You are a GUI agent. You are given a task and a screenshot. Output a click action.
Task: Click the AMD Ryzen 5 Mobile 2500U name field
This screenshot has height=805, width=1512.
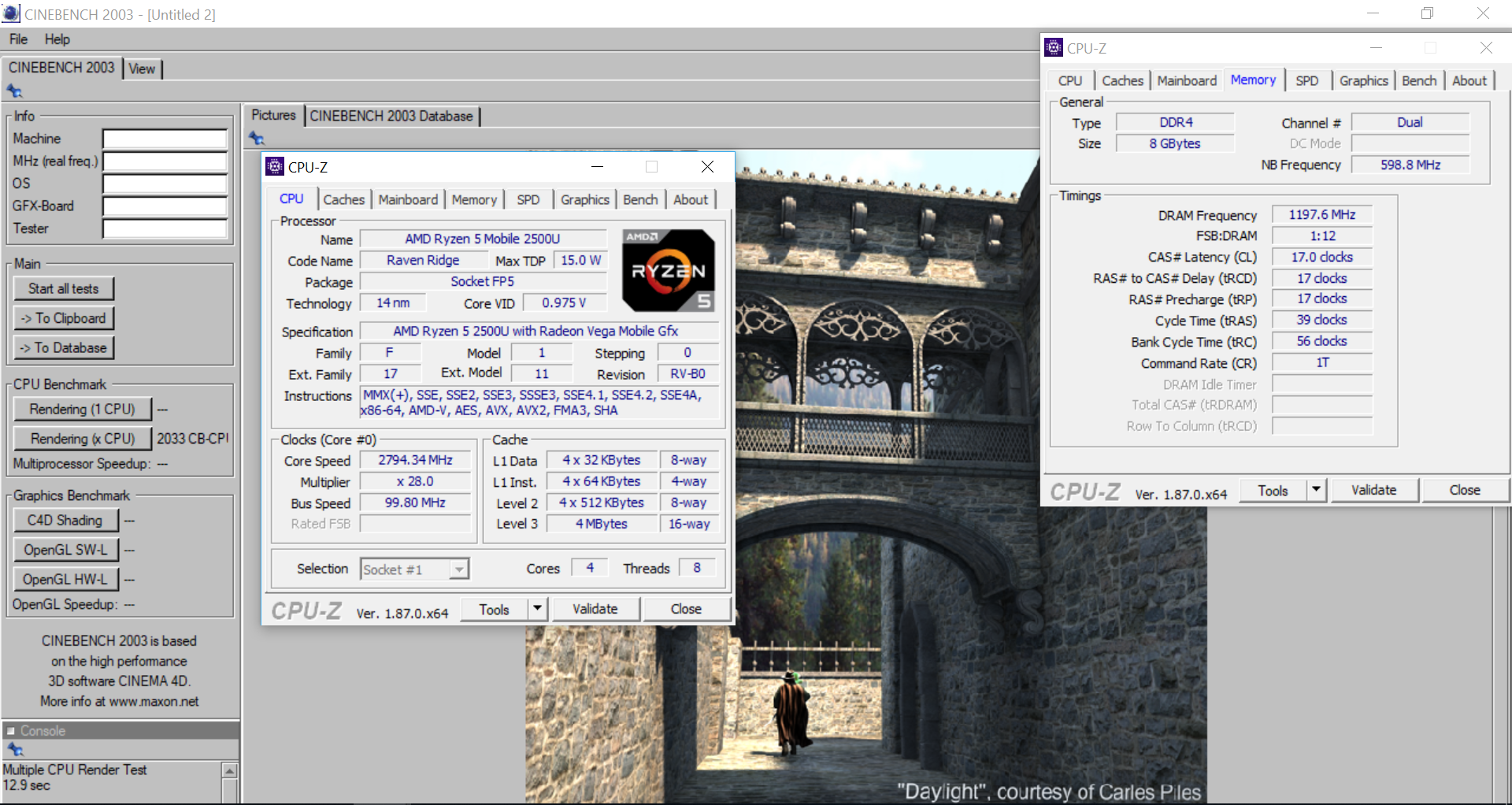pos(483,239)
